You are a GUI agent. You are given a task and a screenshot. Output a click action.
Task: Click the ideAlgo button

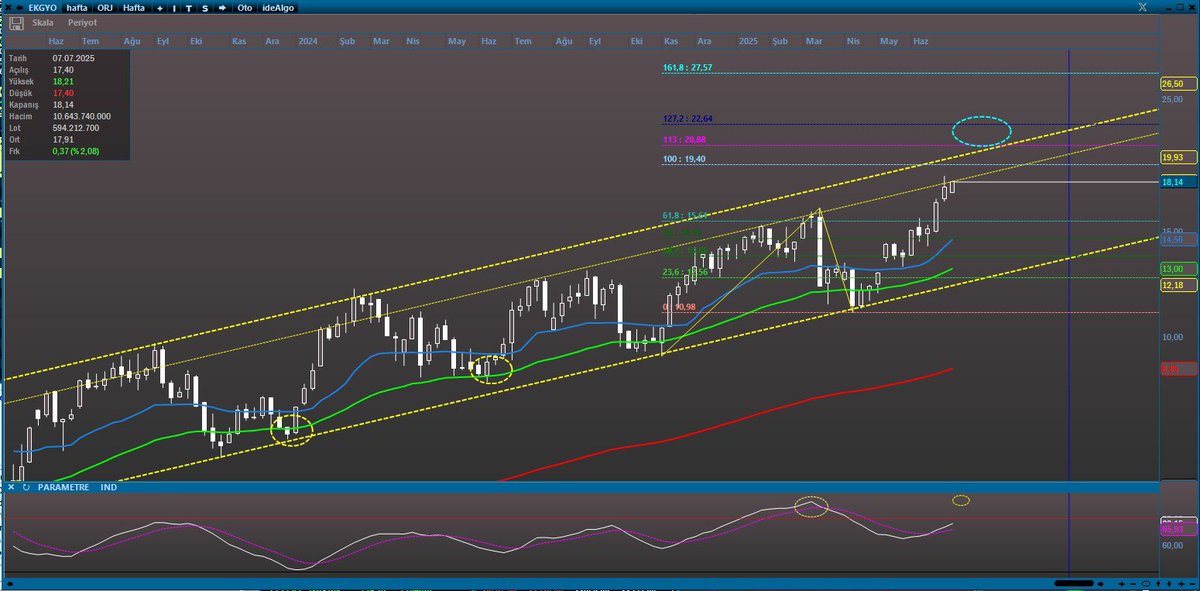pyautogui.click(x=278, y=8)
